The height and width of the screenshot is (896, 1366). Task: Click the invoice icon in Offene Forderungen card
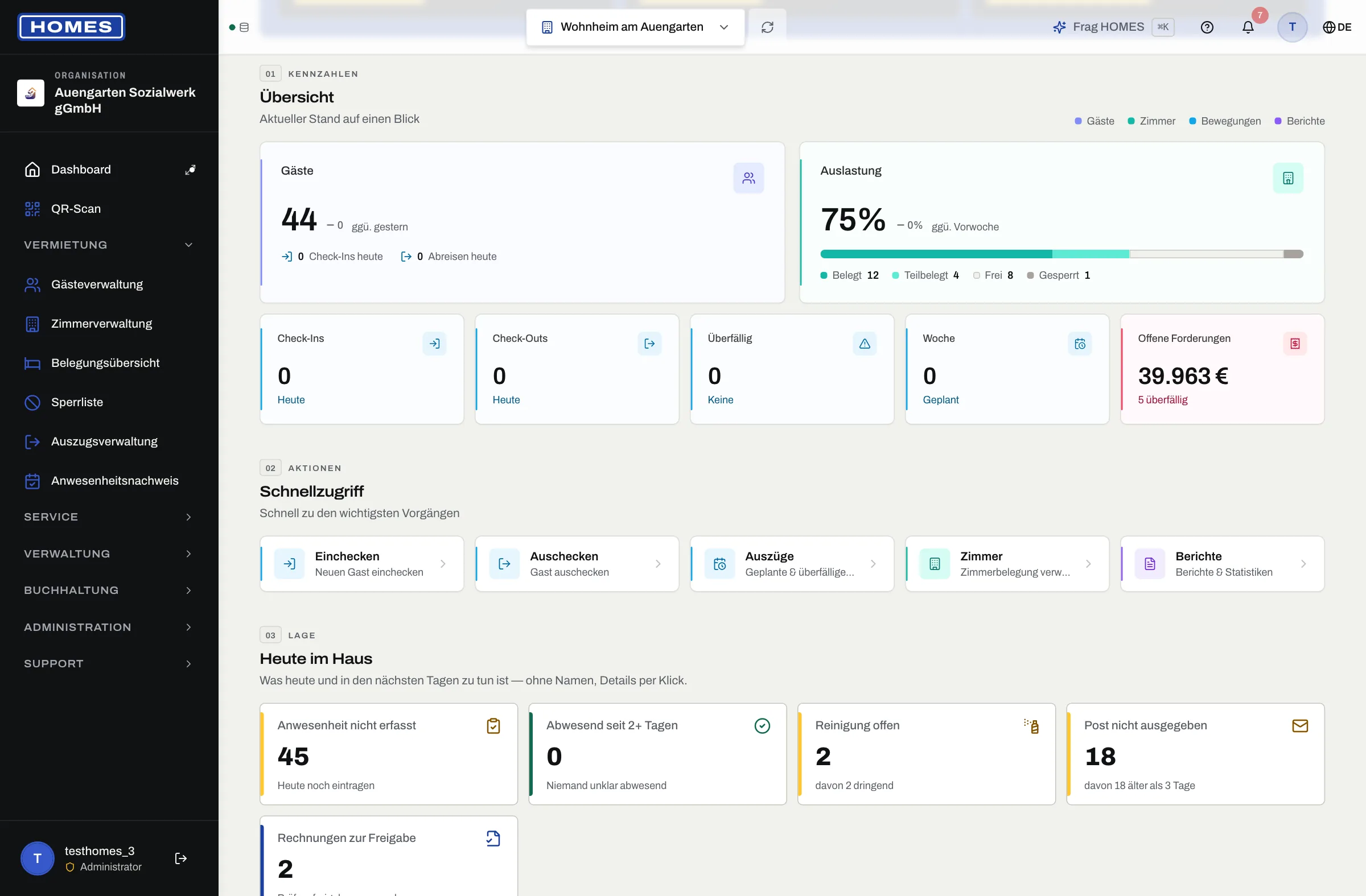[1295, 344]
